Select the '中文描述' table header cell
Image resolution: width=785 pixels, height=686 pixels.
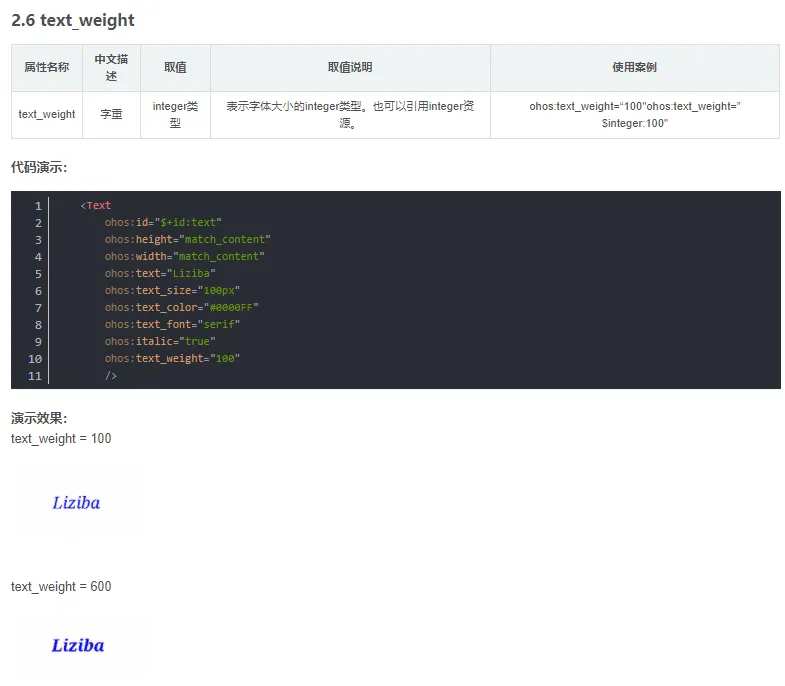point(111,68)
